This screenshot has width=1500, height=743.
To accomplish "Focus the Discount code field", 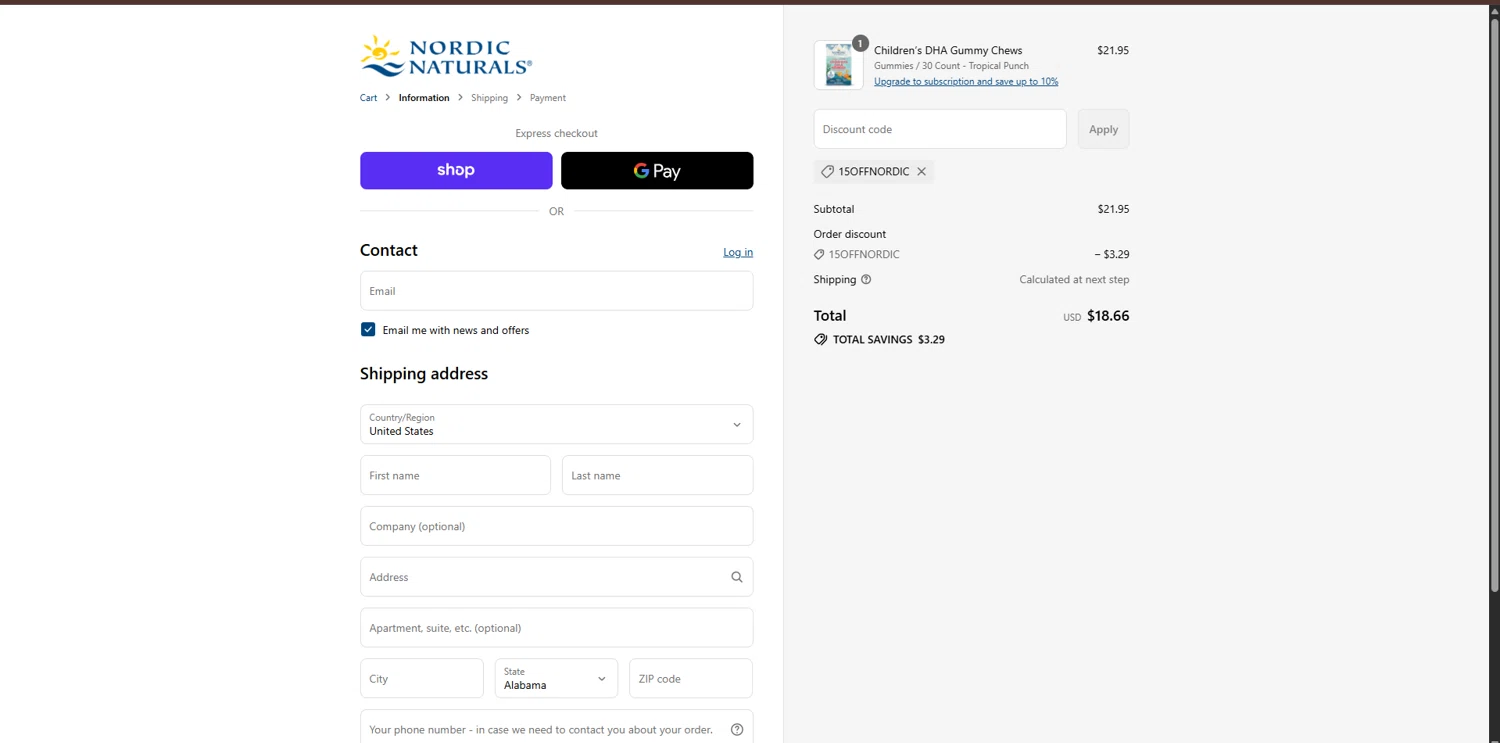I will [940, 129].
